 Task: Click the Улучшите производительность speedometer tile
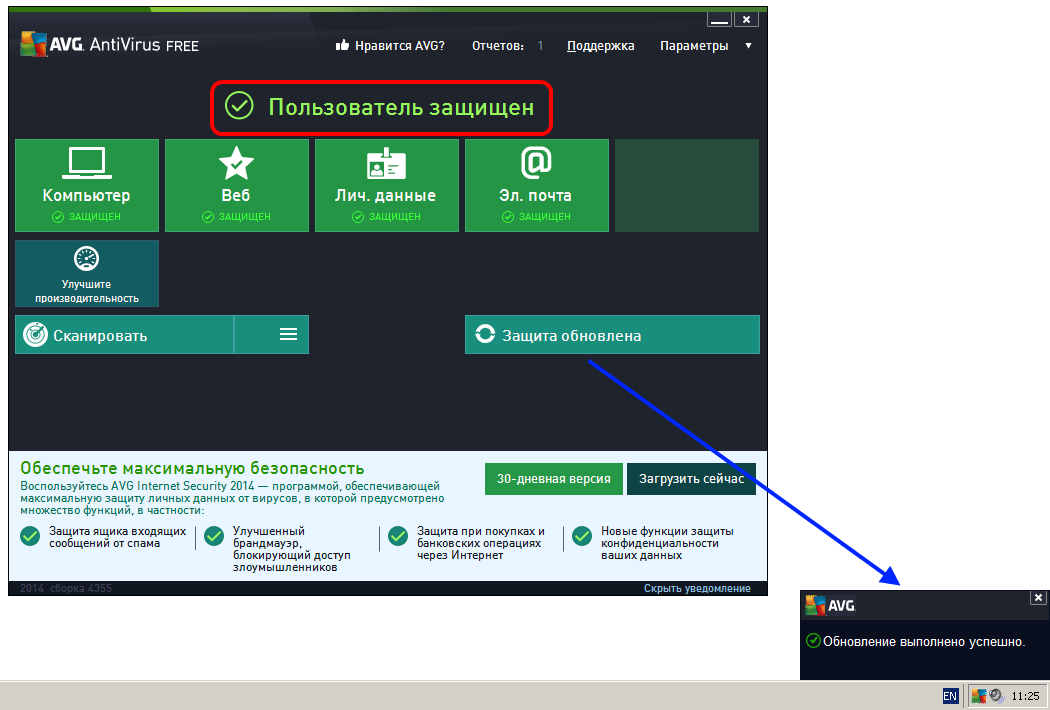(x=87, y=273)
